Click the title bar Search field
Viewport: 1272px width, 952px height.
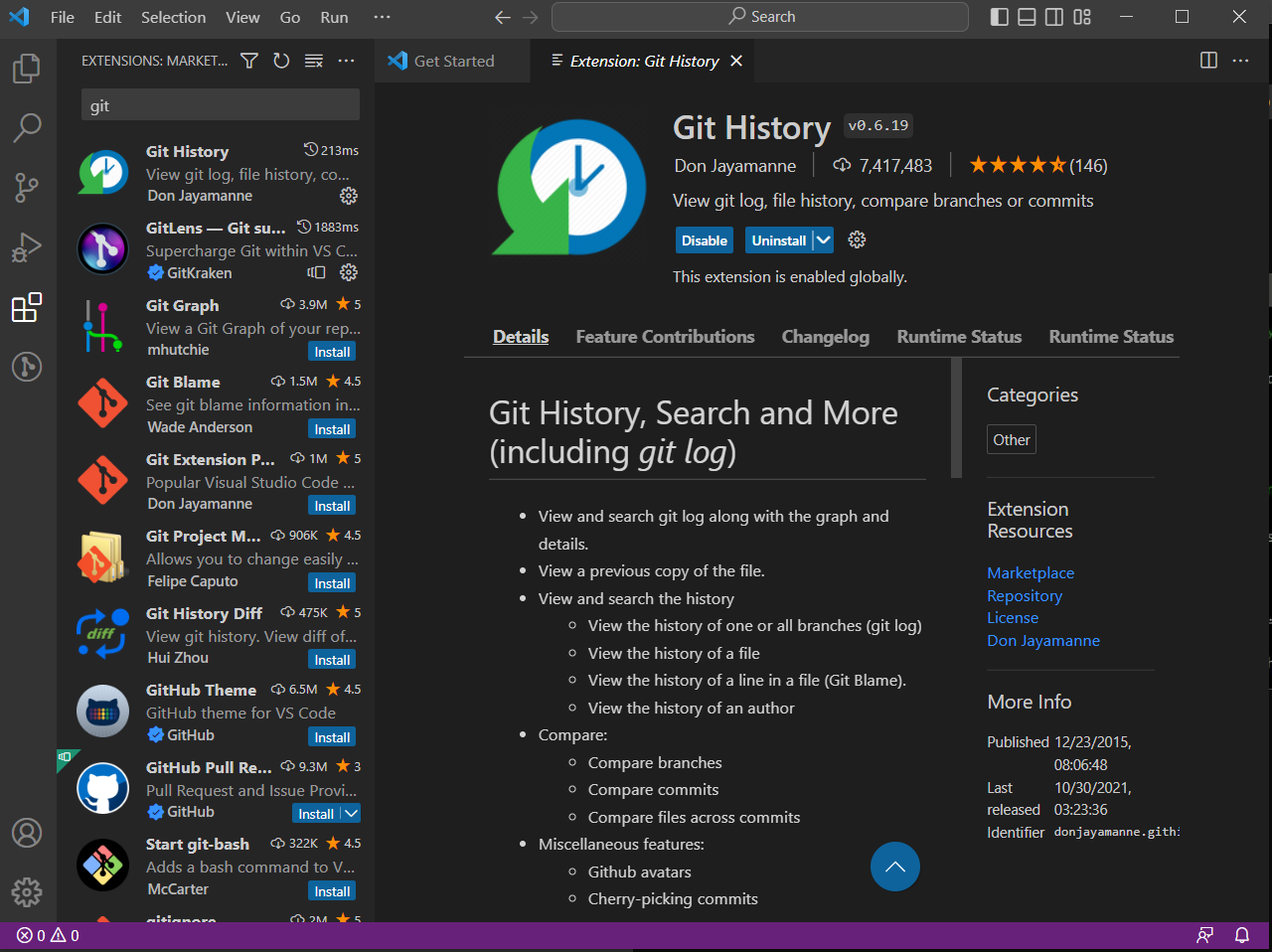click(x=760, y=17)
